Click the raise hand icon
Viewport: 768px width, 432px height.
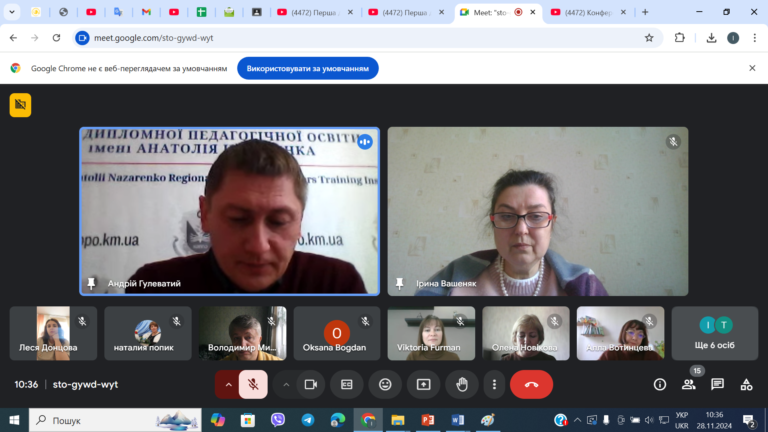pyautogui.click(x=461, y=384)
